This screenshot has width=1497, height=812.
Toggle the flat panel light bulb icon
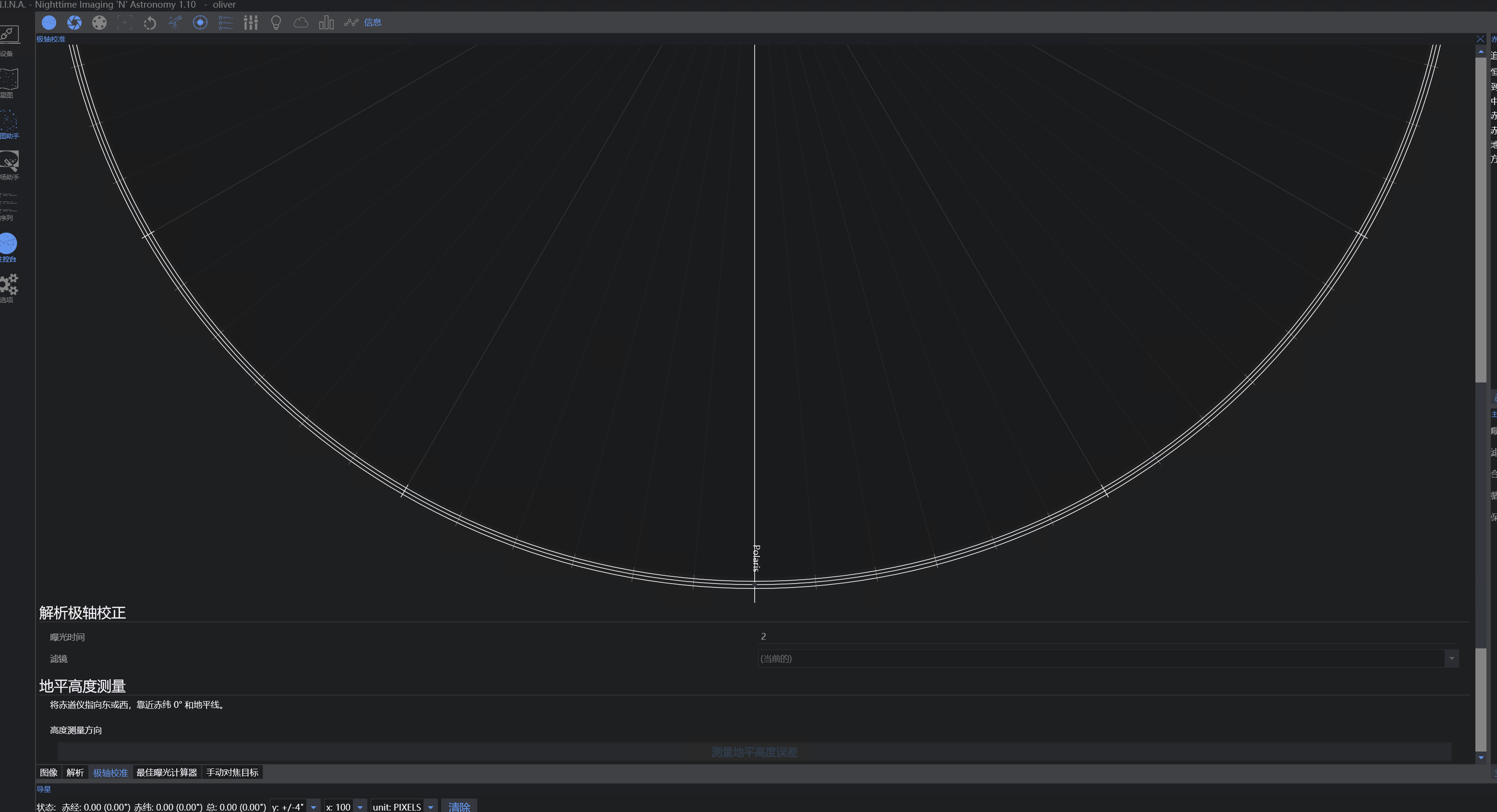(276, 23)
